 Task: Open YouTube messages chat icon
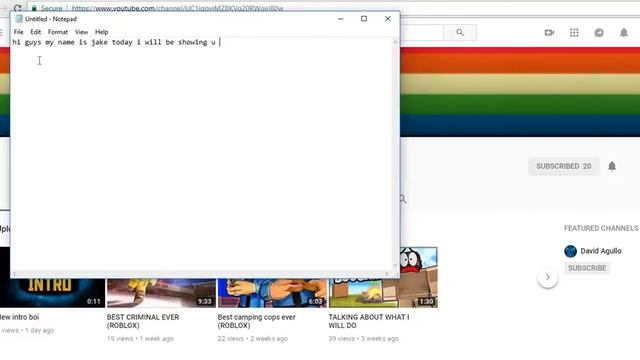click(x=599, y=33)
